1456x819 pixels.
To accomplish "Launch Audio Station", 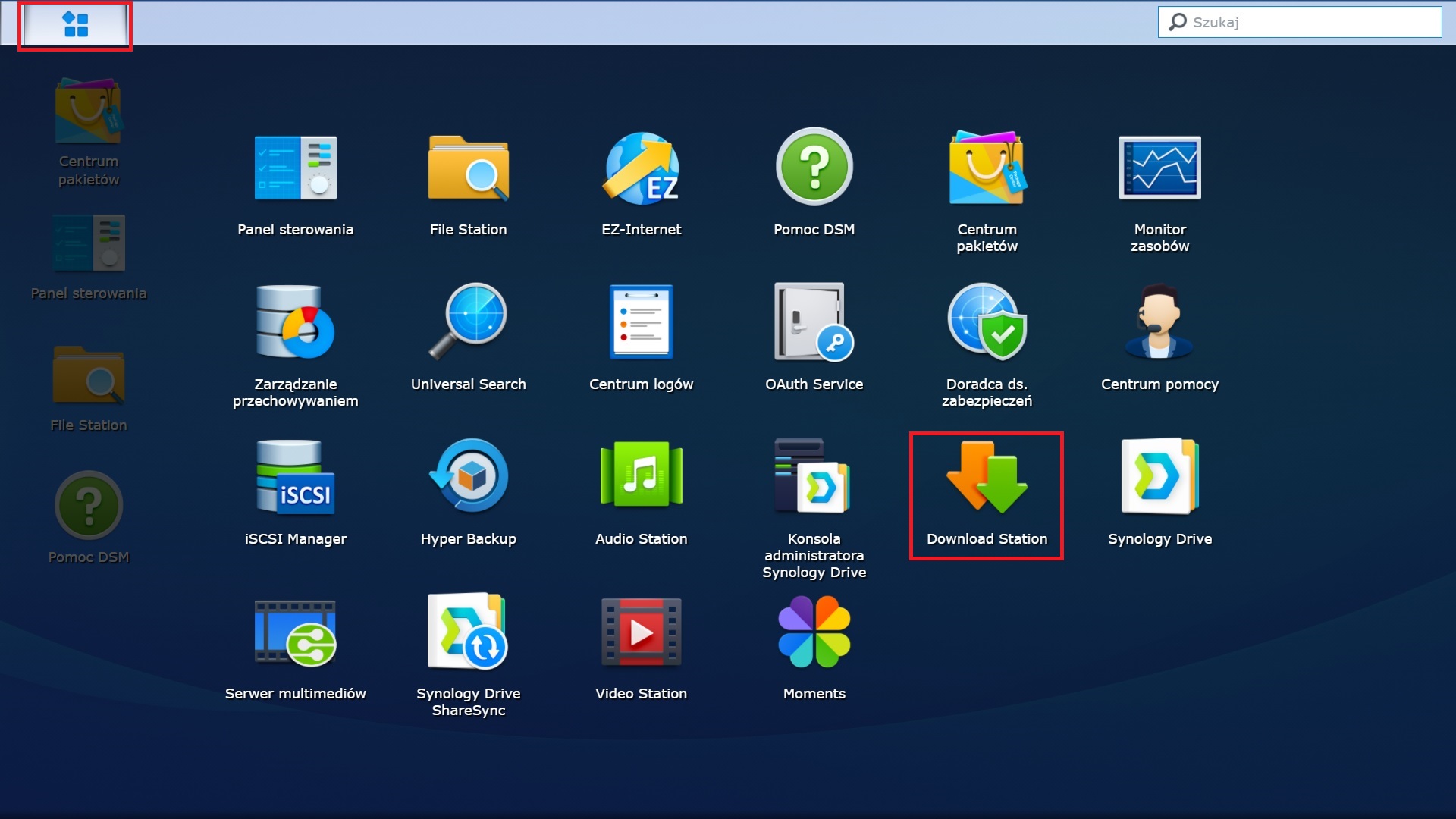I will click(x=641, y=493).
